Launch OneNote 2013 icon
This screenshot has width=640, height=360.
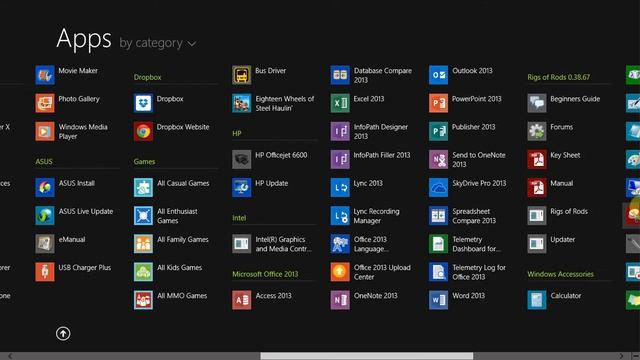[340, 300]
